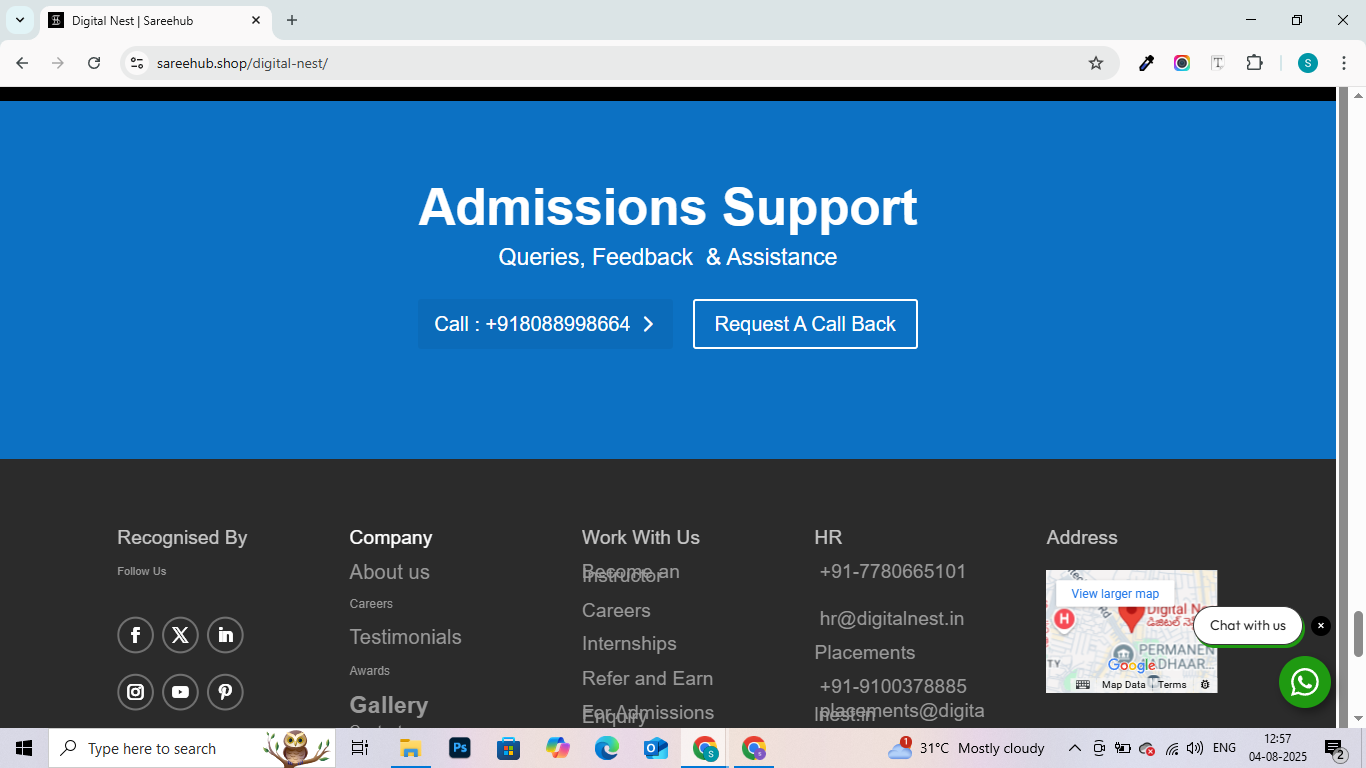Bookmark this page with star icon
The width and height of the screenshot is (1366, 768).
[x=1096, y=63]
